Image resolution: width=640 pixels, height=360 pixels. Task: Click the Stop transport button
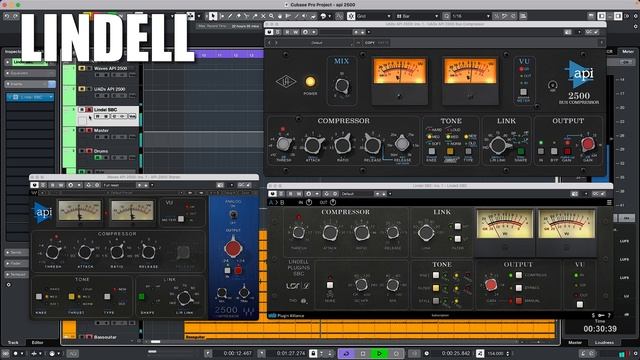tap(363, 353)
